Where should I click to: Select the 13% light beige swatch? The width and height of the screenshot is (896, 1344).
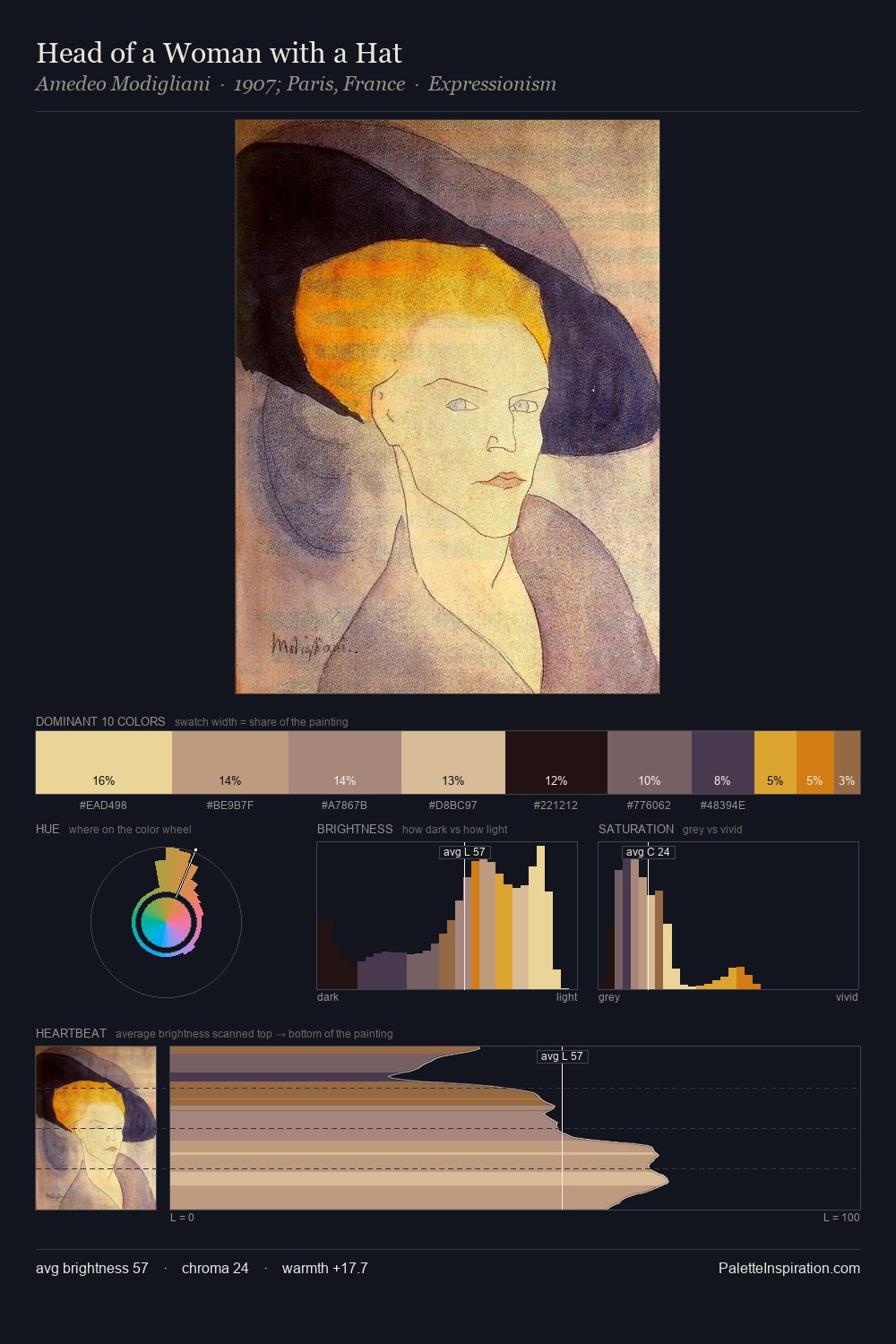[x=453, y=762]
